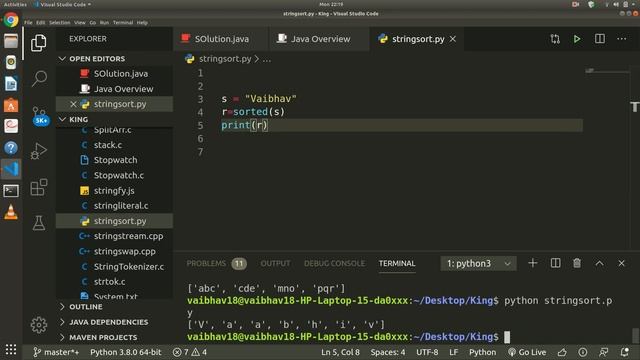This screenshot has width=640, height=360.
Task: Close the terminal panel
Action: (x=621, y=263)
